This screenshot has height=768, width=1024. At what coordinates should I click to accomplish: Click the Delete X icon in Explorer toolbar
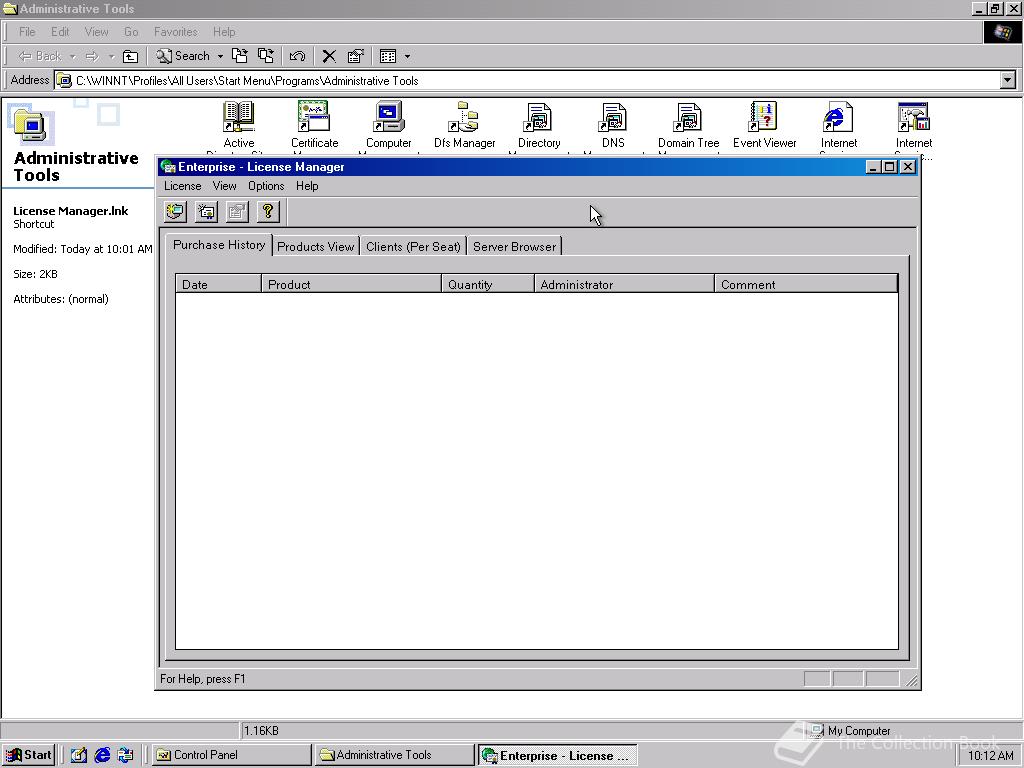click(328, 56)
